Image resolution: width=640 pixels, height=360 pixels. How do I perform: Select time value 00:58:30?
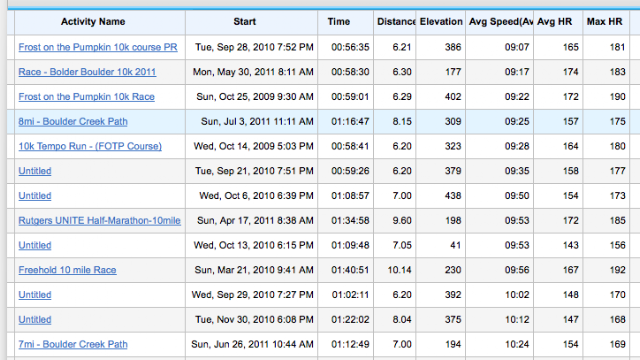350,72
